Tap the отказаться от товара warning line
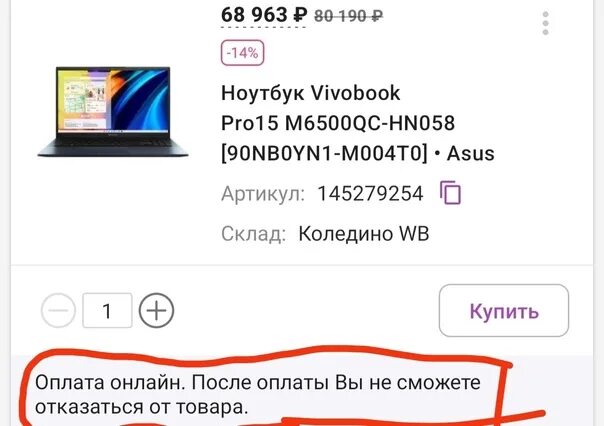Screen dimensions: 604x426 141,408
